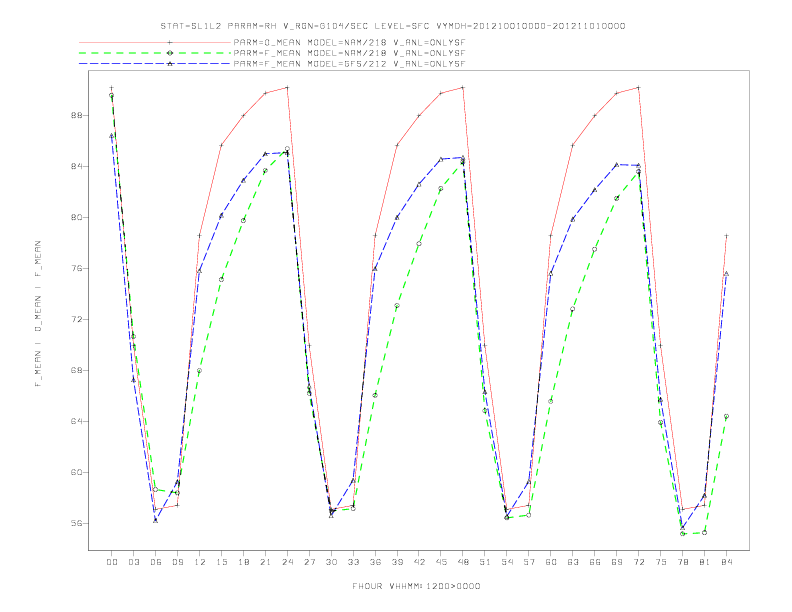
Task: Click x-axis forecast hour label 03
Action: (x=133, y=562)
